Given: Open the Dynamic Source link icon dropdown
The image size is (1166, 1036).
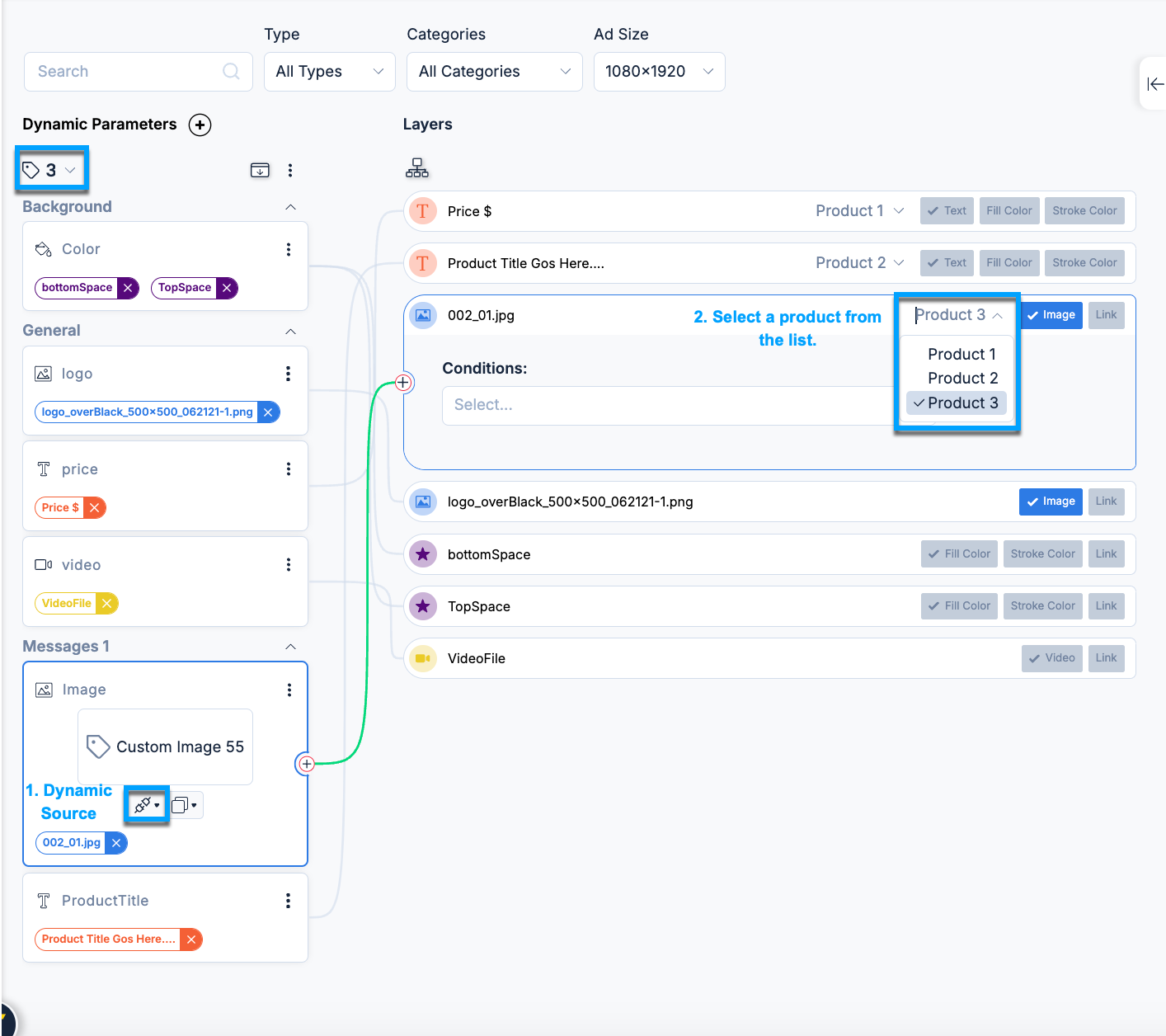Looking at the screenshot, I should click(x=147, y=805).
